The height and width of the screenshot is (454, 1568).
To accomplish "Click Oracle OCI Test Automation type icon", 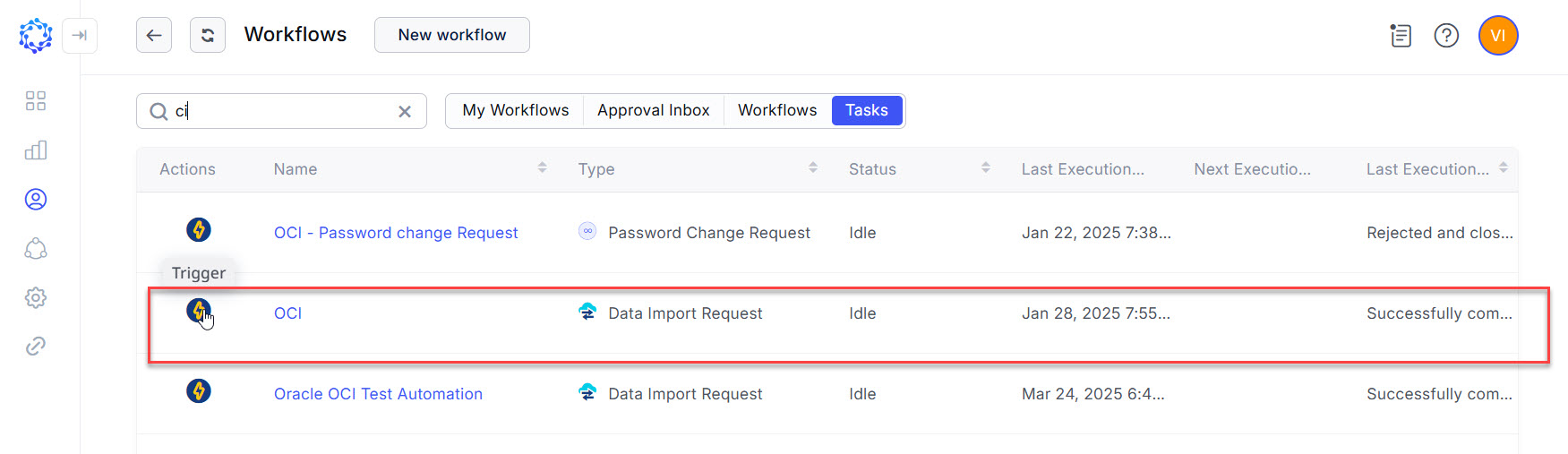I will click(587, 392).
